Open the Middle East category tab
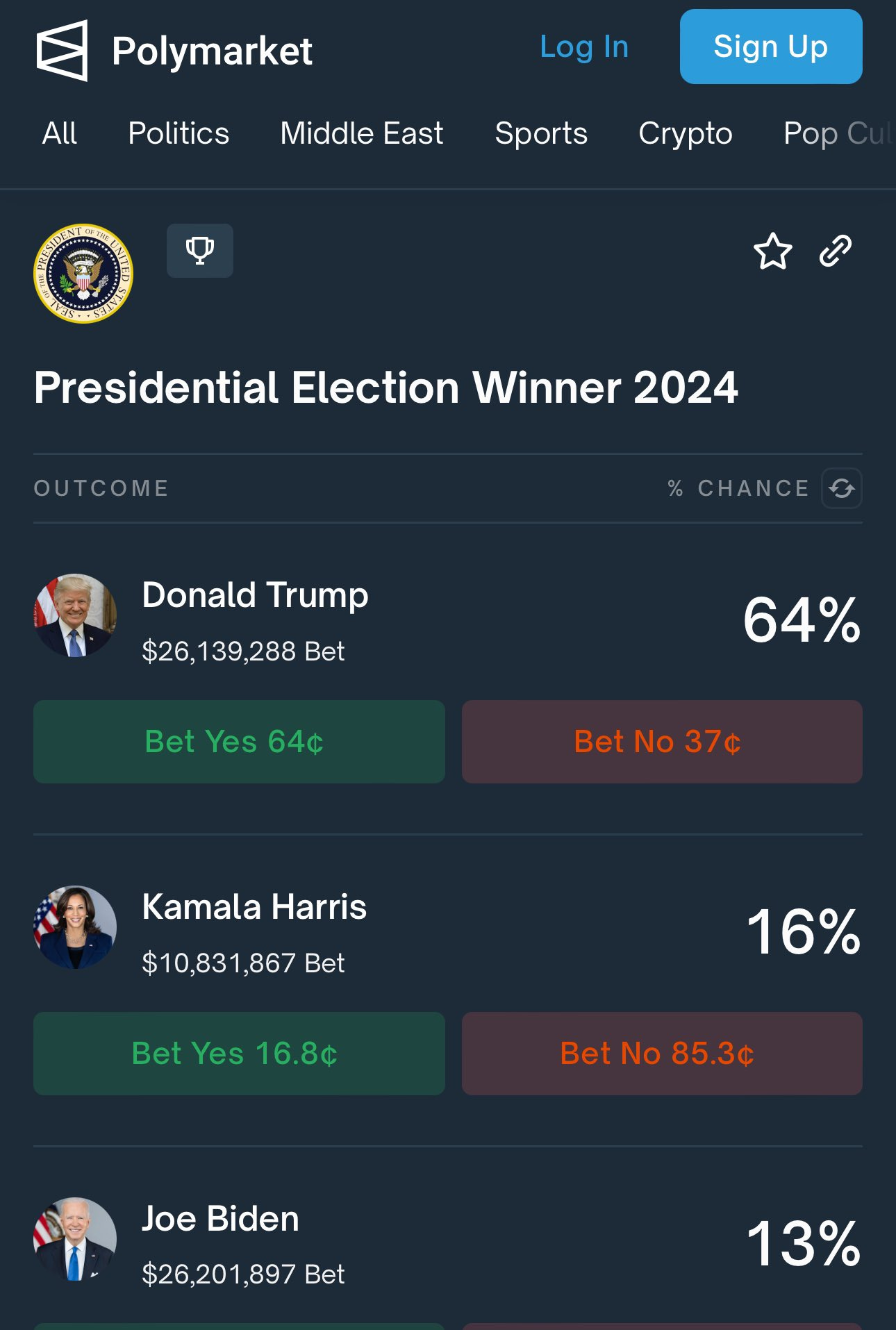Screen dimensions: 896x1330 (x=362, y=133)
